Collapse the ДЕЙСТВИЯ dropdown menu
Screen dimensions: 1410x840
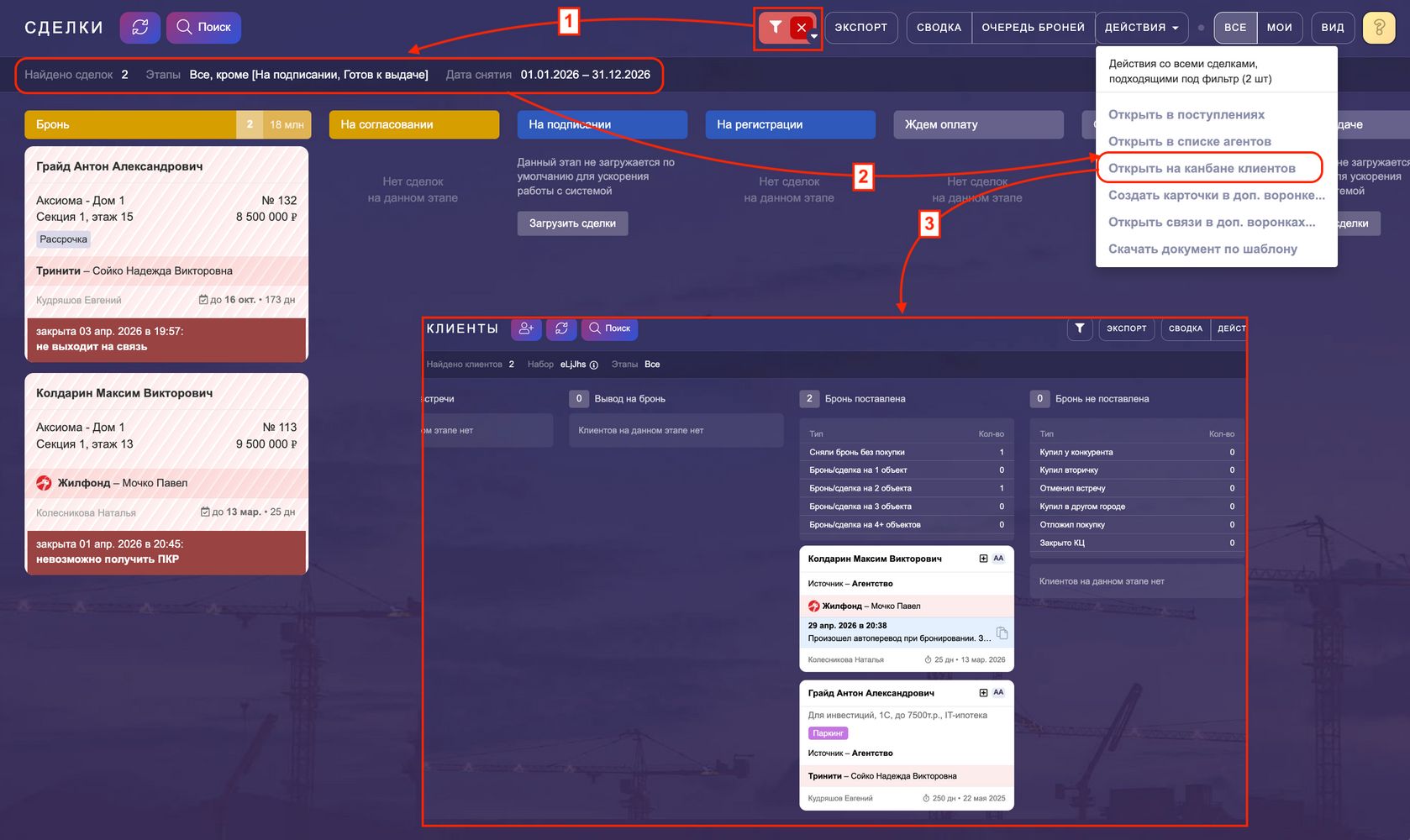[x=1141, y=27]
